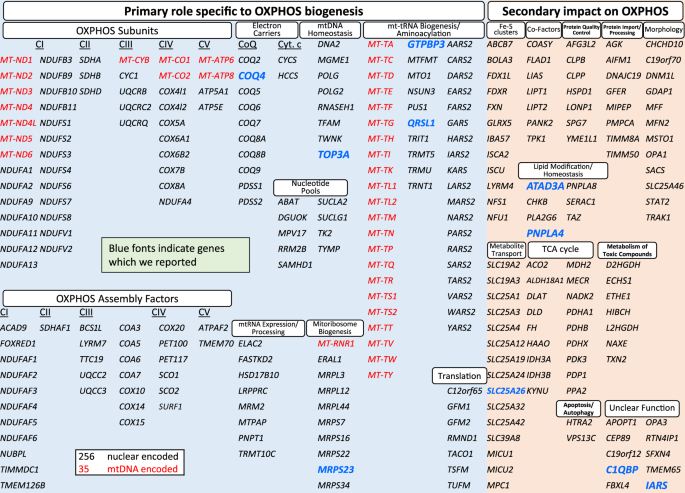Click the gene SUCLG1
The image size is (685, 493).
[332, 217]
